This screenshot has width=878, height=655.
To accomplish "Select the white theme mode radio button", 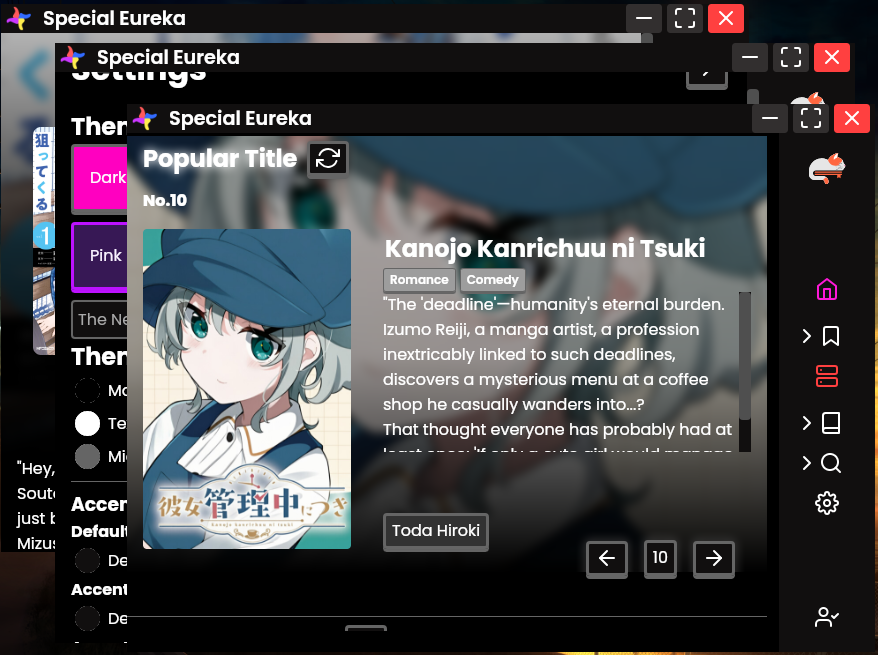I will coord(87,423).
